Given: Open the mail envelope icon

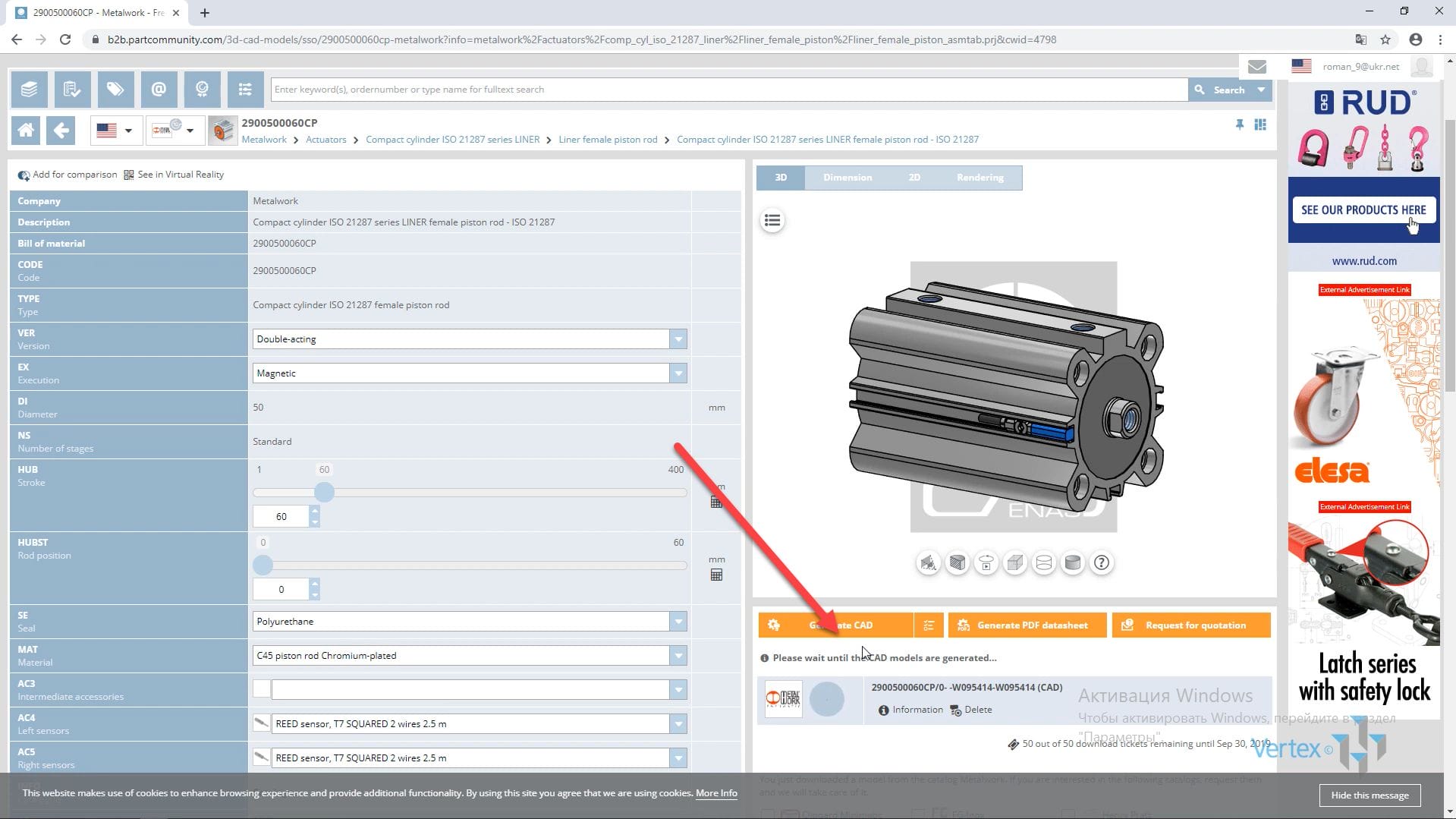Looking at the screenshot, I should [1256, 67].
